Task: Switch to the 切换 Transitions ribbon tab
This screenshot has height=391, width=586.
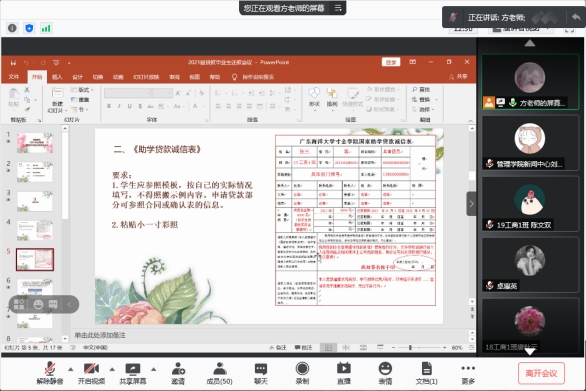Action: point(98,77)
